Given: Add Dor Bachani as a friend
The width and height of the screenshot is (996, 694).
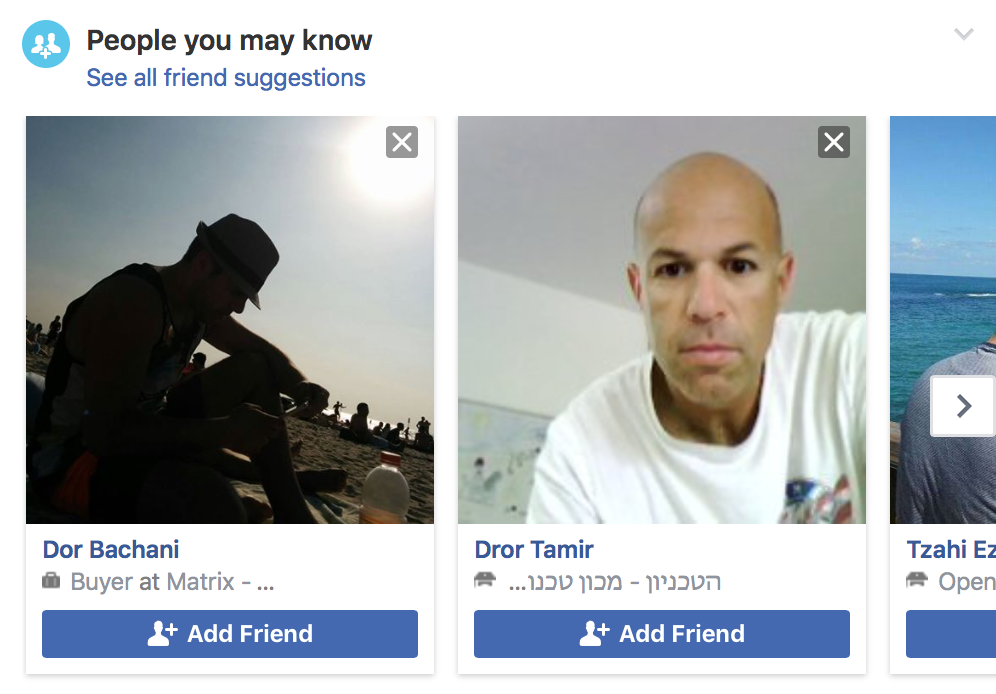Looking at the screenshot, I should click(x=230, y=634).
